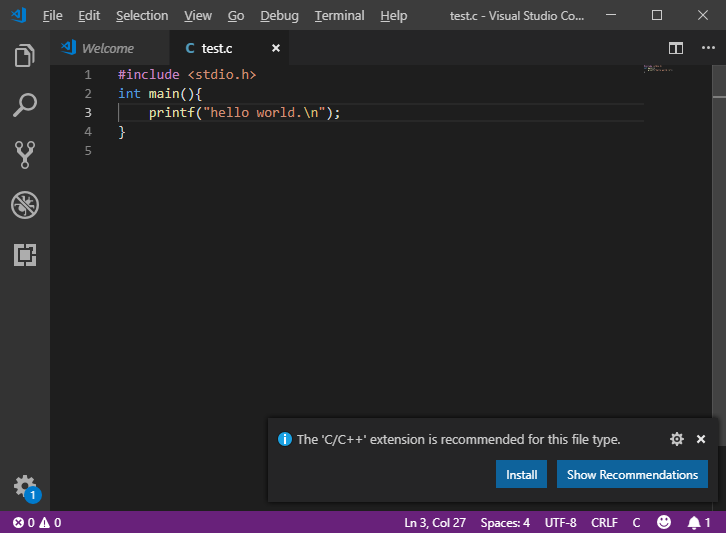The height and width of the screenshot is (533, 726).
Task: Open the Extensions view
Action: 25,255
